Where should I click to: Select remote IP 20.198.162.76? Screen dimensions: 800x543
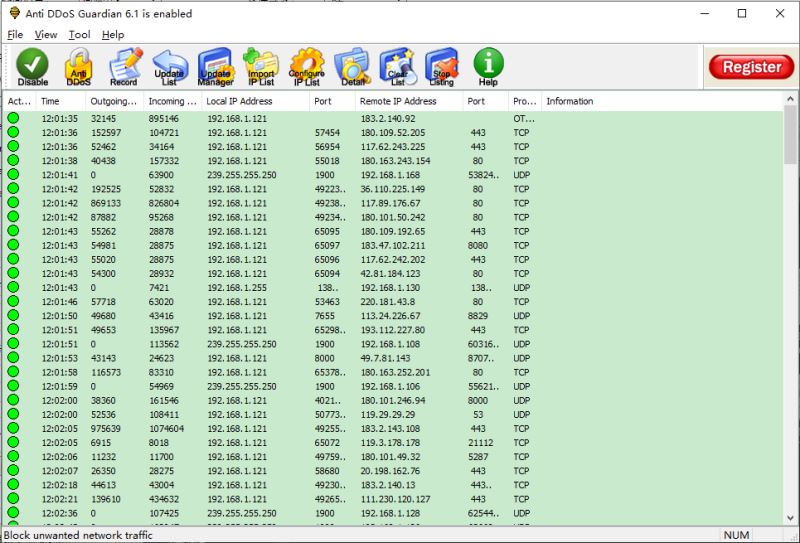[x=390, y=471]
